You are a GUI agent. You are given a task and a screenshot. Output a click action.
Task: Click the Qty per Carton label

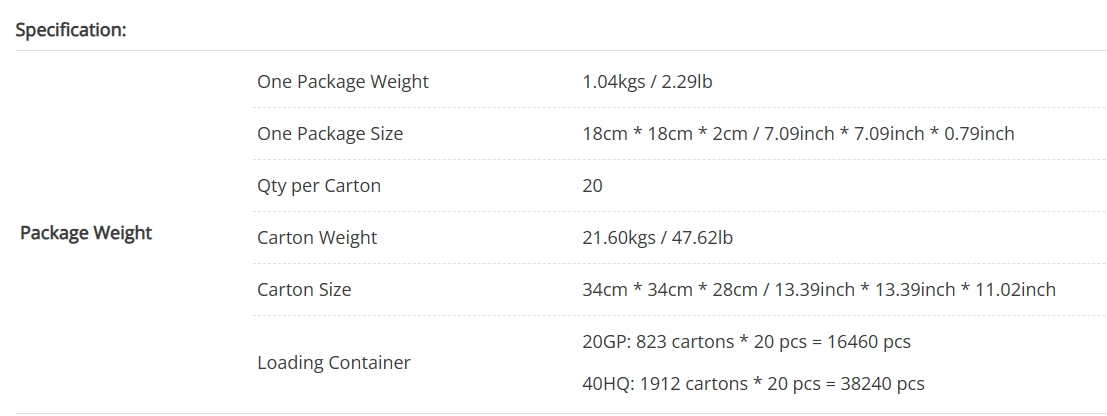pos(318,186)
